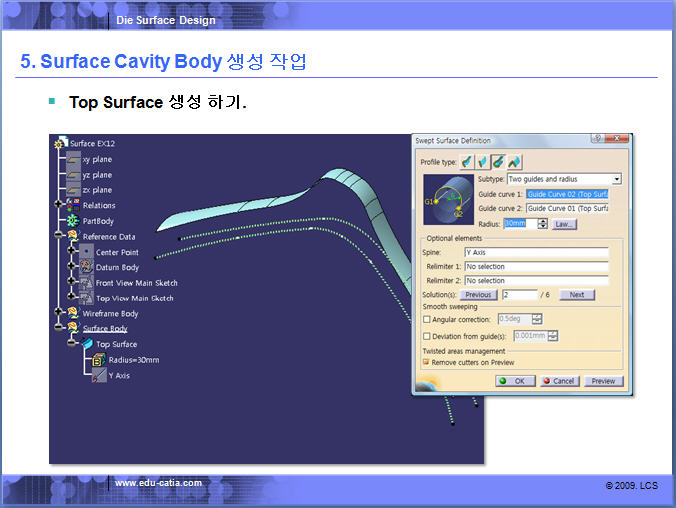The height and width of the screenshot is (508, 676).
Task: Click the PartBody gear icon
Action: (73, 220)
